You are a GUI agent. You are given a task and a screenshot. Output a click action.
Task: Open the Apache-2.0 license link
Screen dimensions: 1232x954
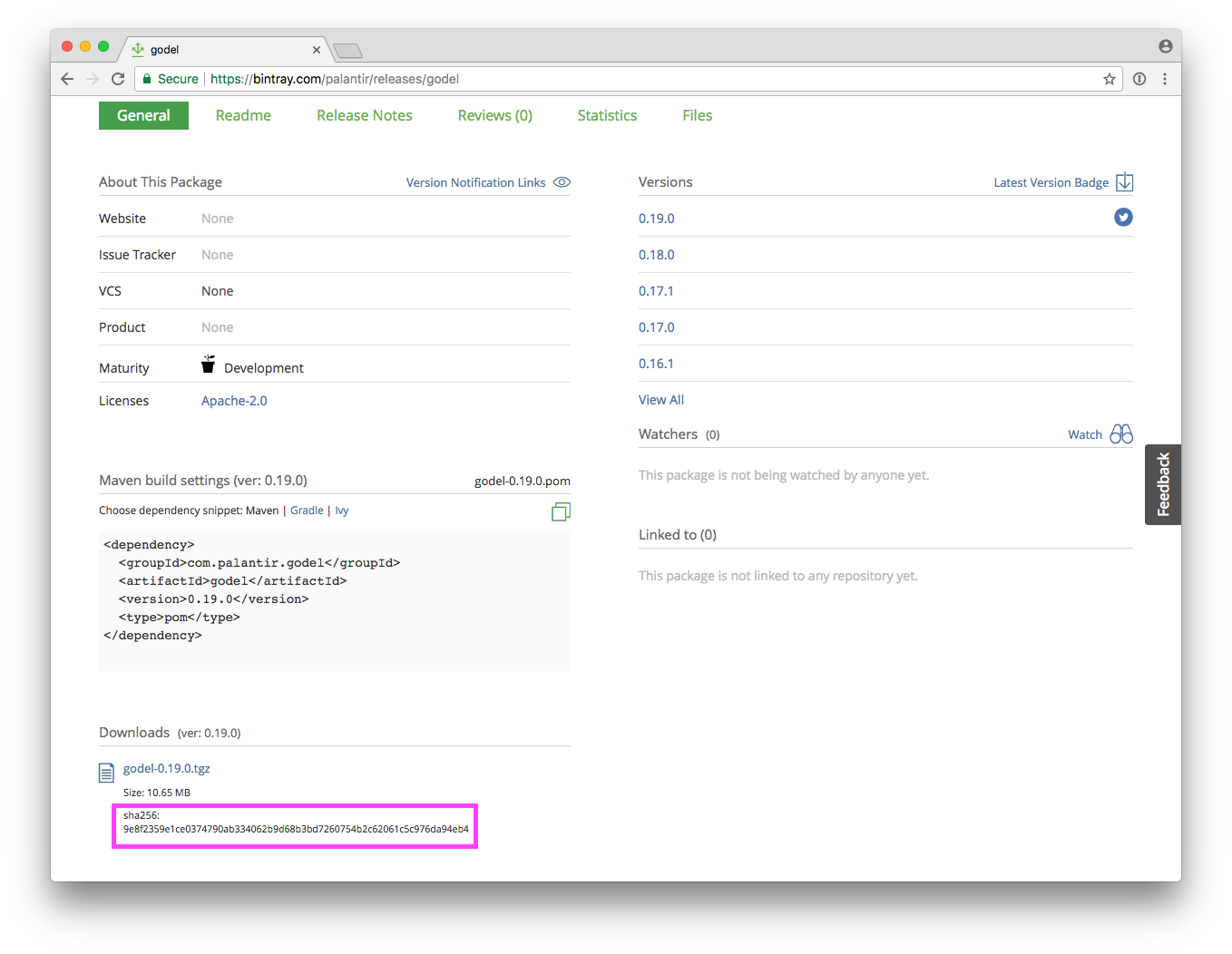click(234, 401)
